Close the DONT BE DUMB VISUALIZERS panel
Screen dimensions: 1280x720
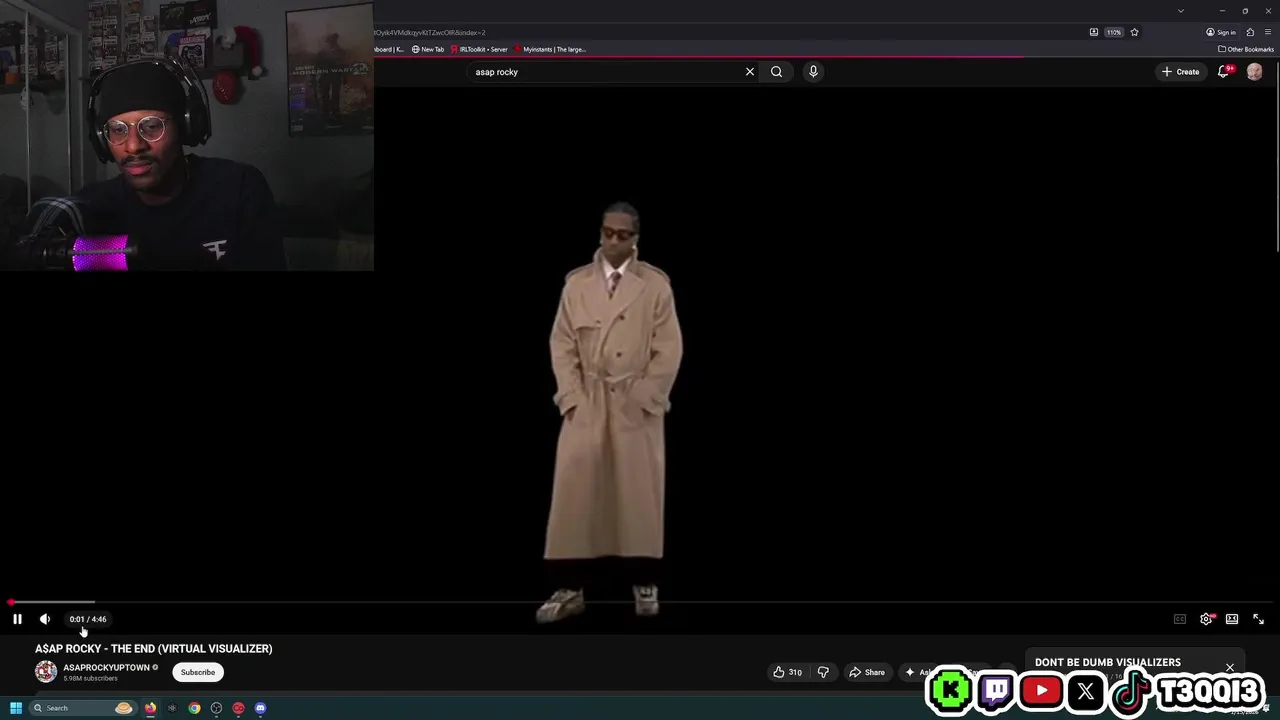[x=1230, y=667]
